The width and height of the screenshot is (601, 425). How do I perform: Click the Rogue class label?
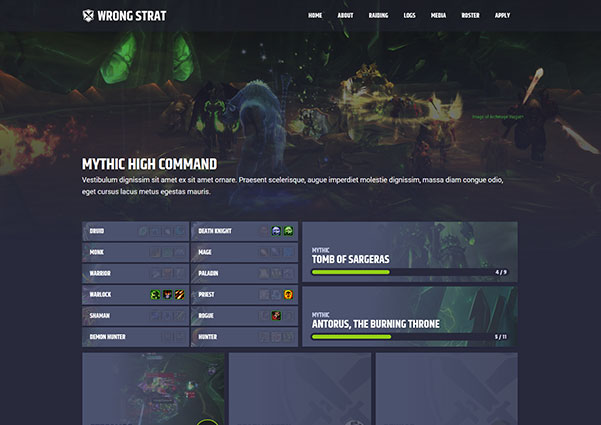tap(206, 315)
